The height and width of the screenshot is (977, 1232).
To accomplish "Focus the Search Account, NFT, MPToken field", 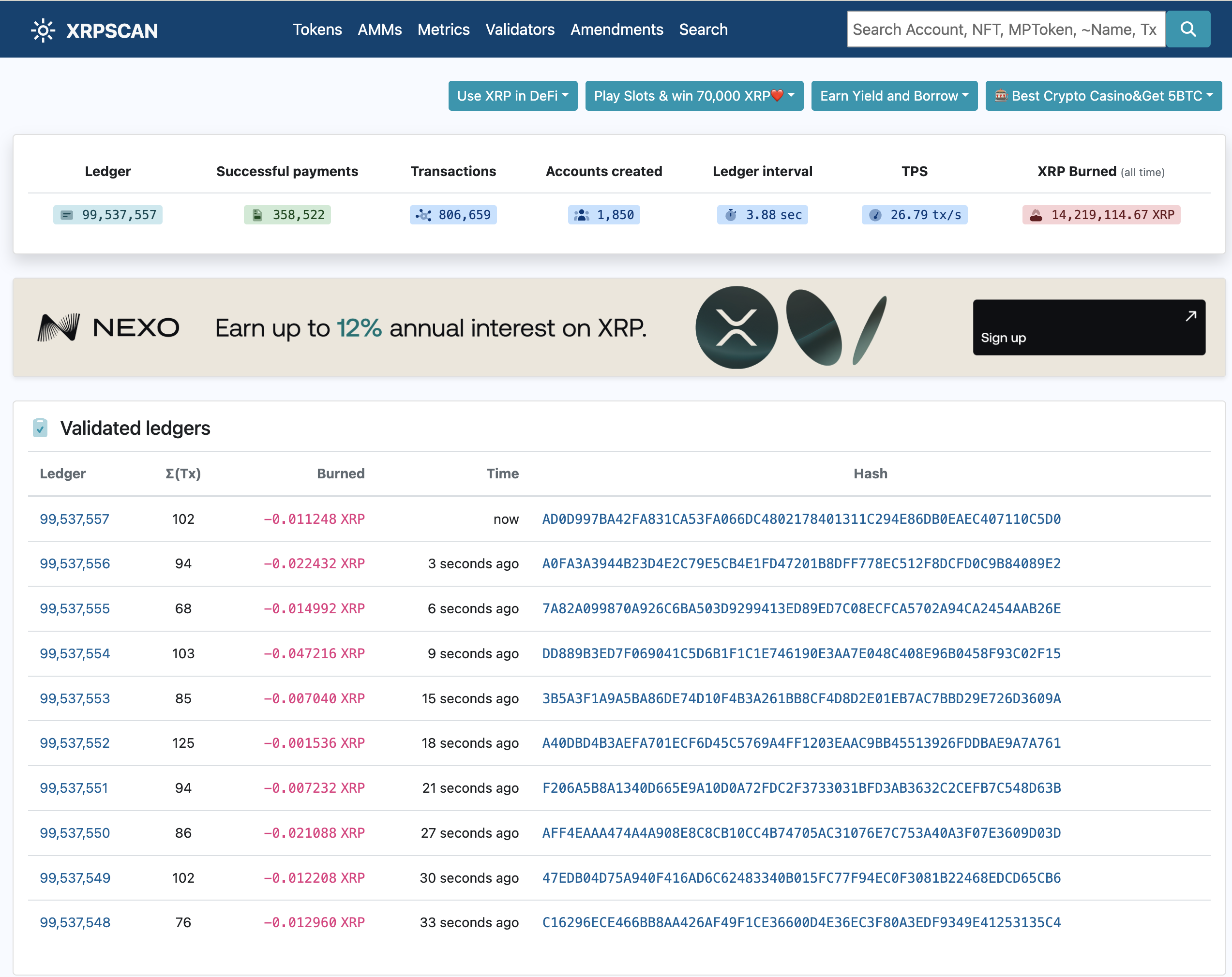I will (x=1005, y=30).
